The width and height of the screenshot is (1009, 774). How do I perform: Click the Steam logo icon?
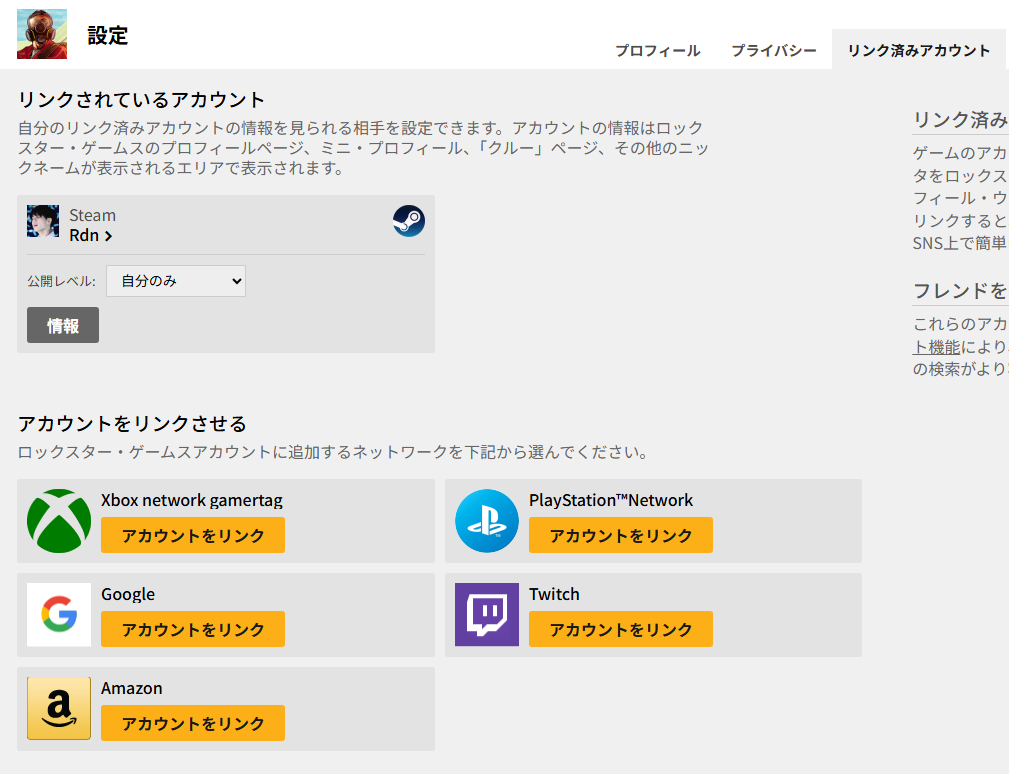point(408,221)
